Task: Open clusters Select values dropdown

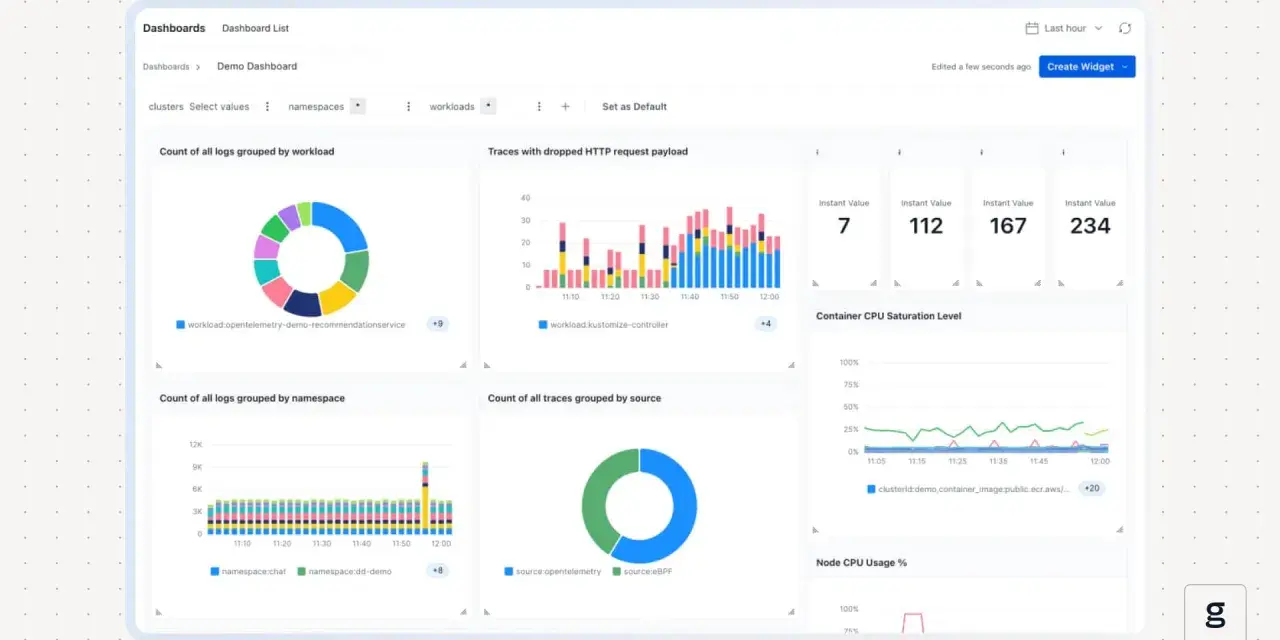Action: coord(219,106)
